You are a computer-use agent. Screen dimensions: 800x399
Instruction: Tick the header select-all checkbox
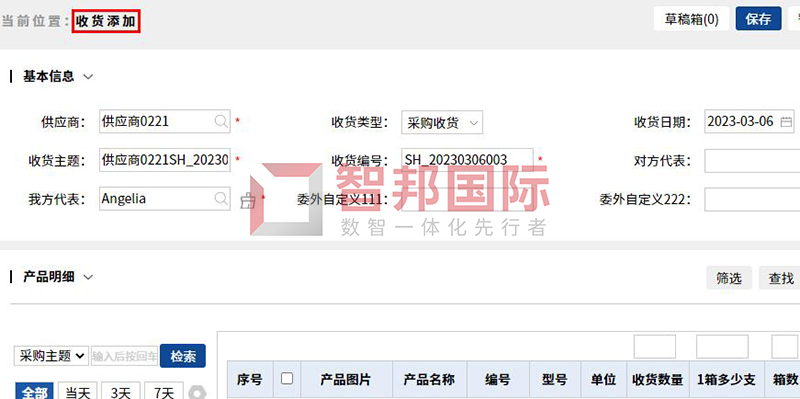coord(287,378)
